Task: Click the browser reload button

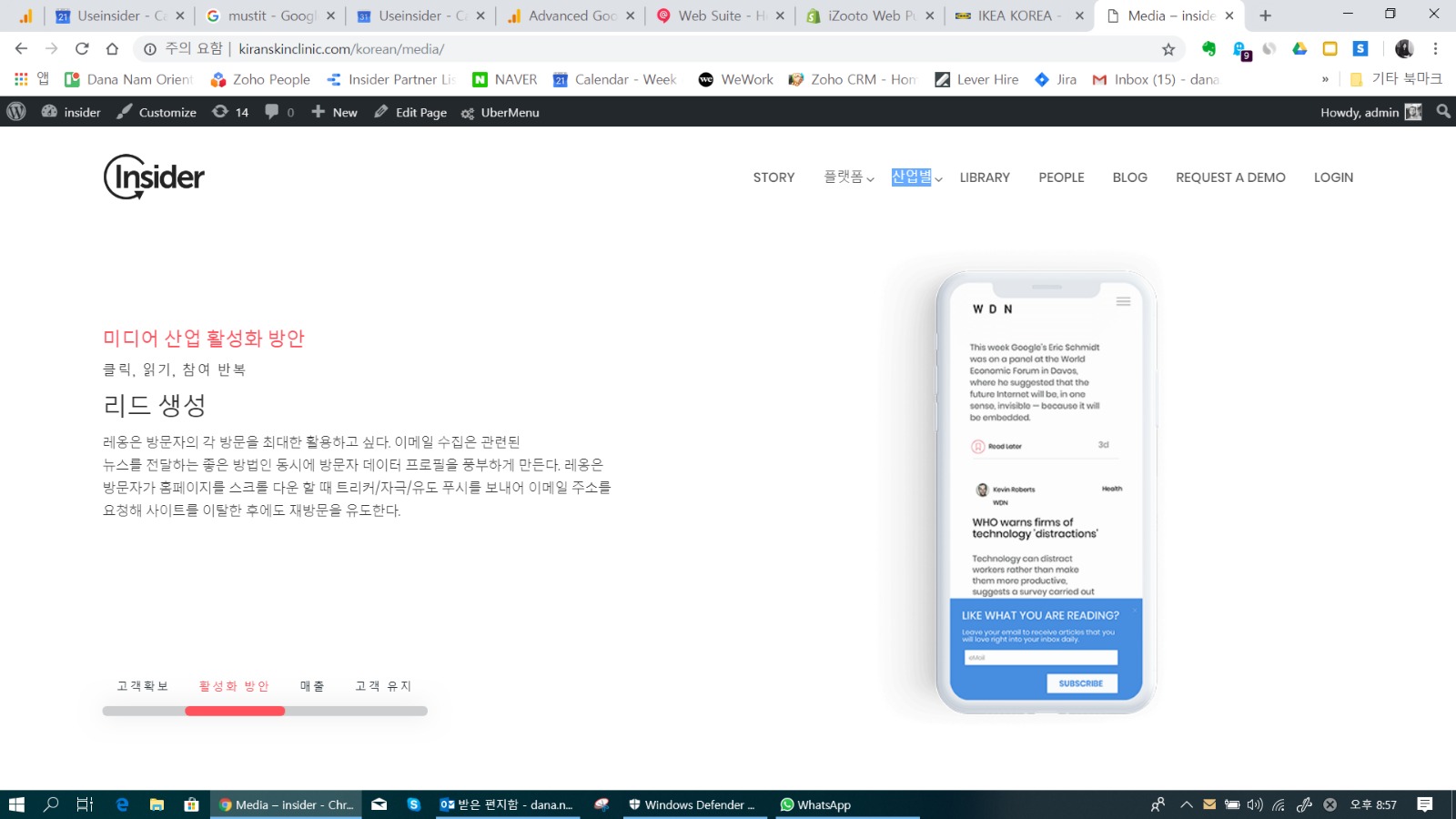Action: (82, 49)
